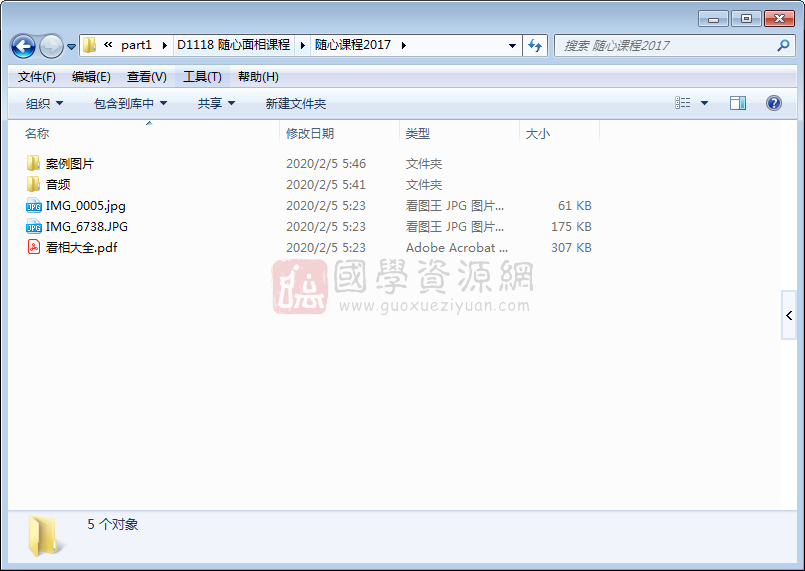The image size is (805, 571).
Task: Click date 2020/2/5 5:46
Action: [x=326, y=164]
